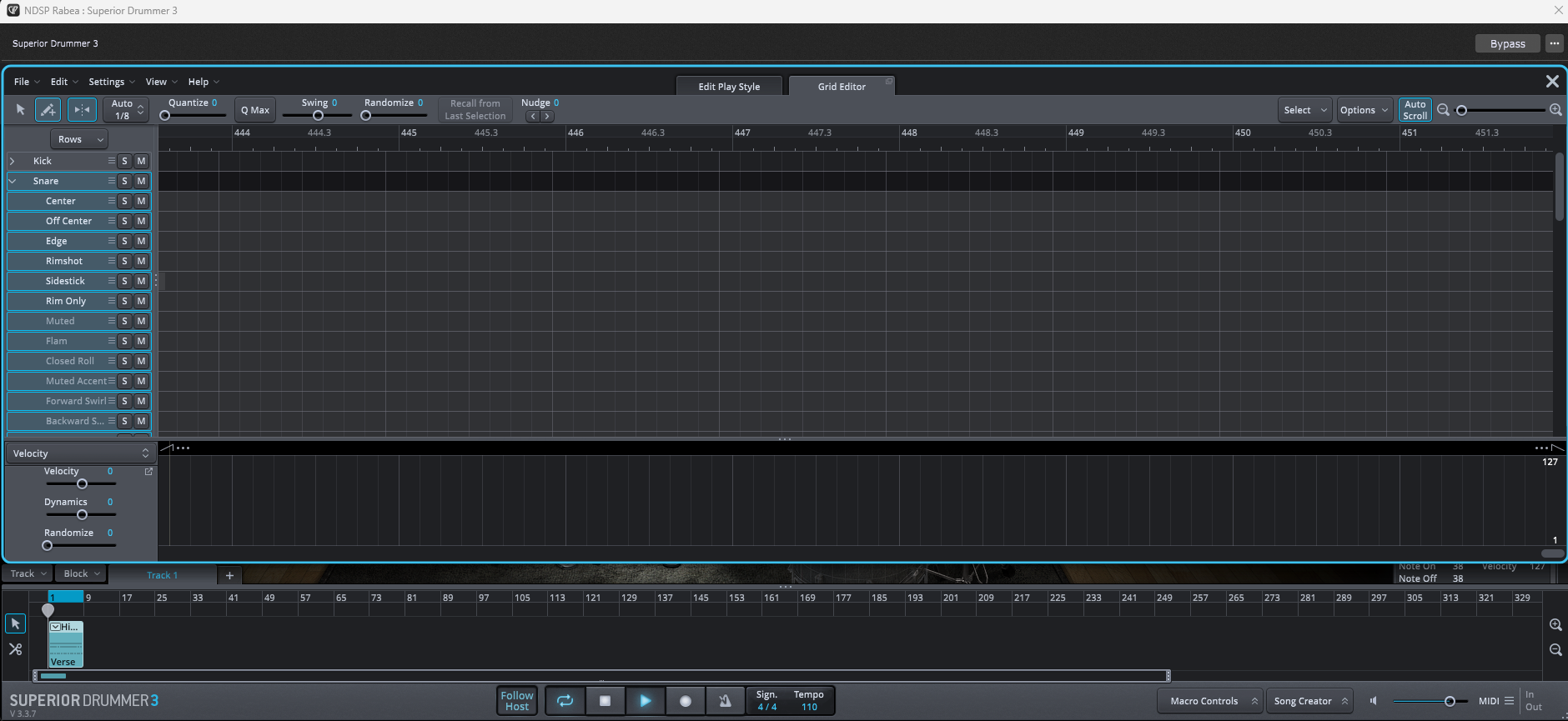
Task: Toggle Auto Scroll
Action: [x=1415, y=110]
